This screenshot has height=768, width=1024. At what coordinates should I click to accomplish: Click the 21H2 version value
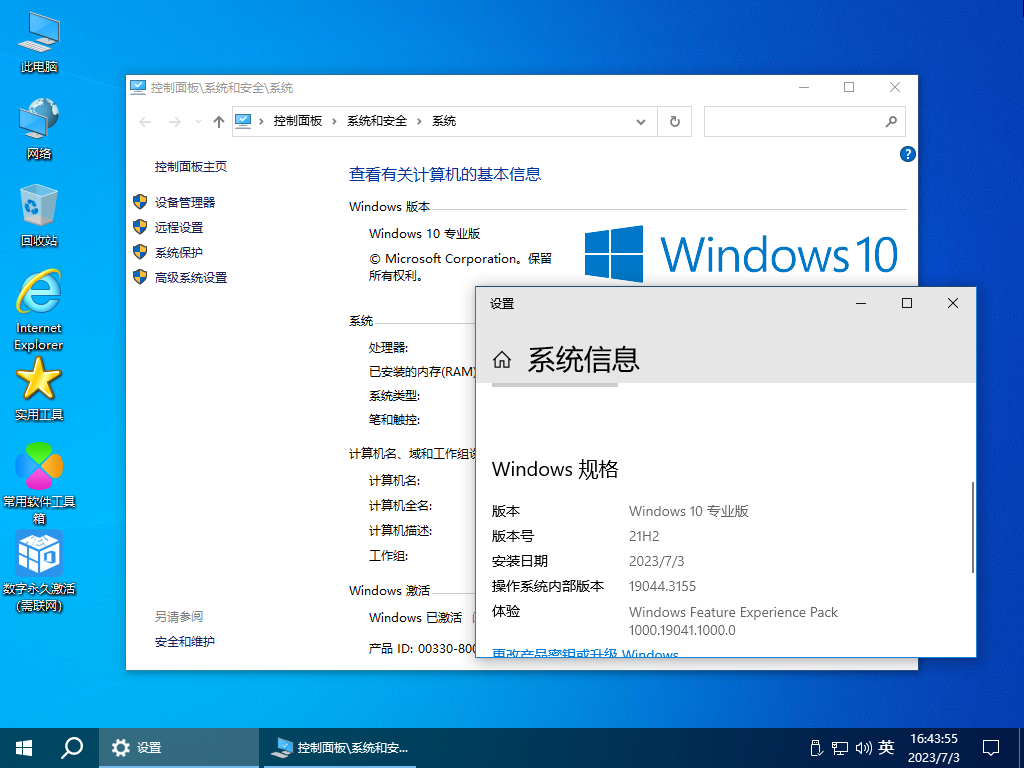point(644,536)
